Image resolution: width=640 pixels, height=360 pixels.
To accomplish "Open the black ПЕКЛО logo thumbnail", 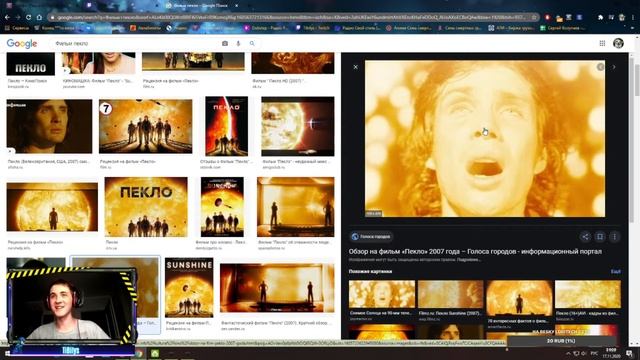I will click(x=31, y=64).
